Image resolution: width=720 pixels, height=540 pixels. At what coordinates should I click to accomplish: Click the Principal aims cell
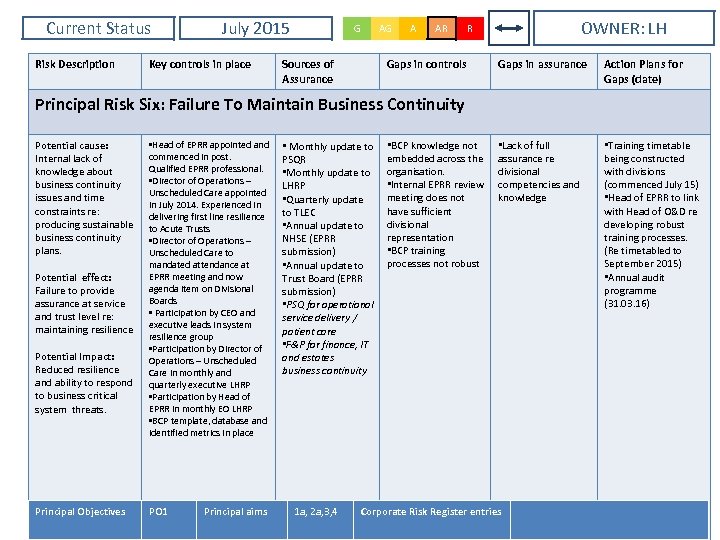pyautogui.click(x=236, y=512)
